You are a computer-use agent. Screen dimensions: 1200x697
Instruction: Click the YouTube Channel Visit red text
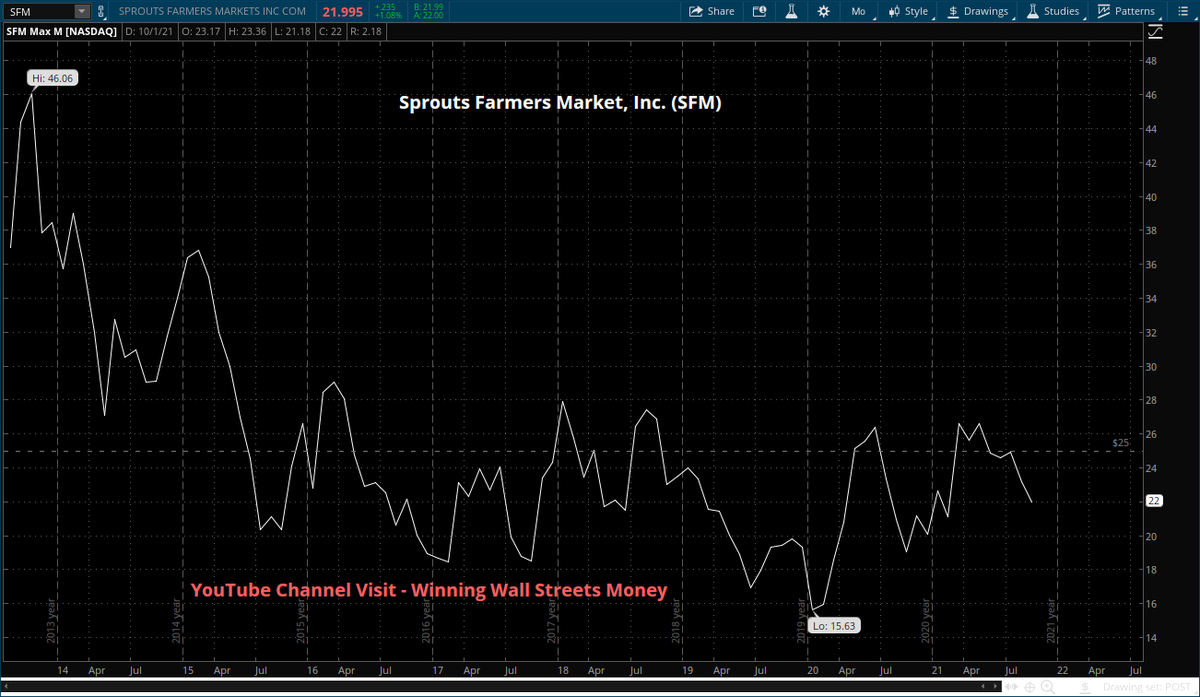[429, 590]
